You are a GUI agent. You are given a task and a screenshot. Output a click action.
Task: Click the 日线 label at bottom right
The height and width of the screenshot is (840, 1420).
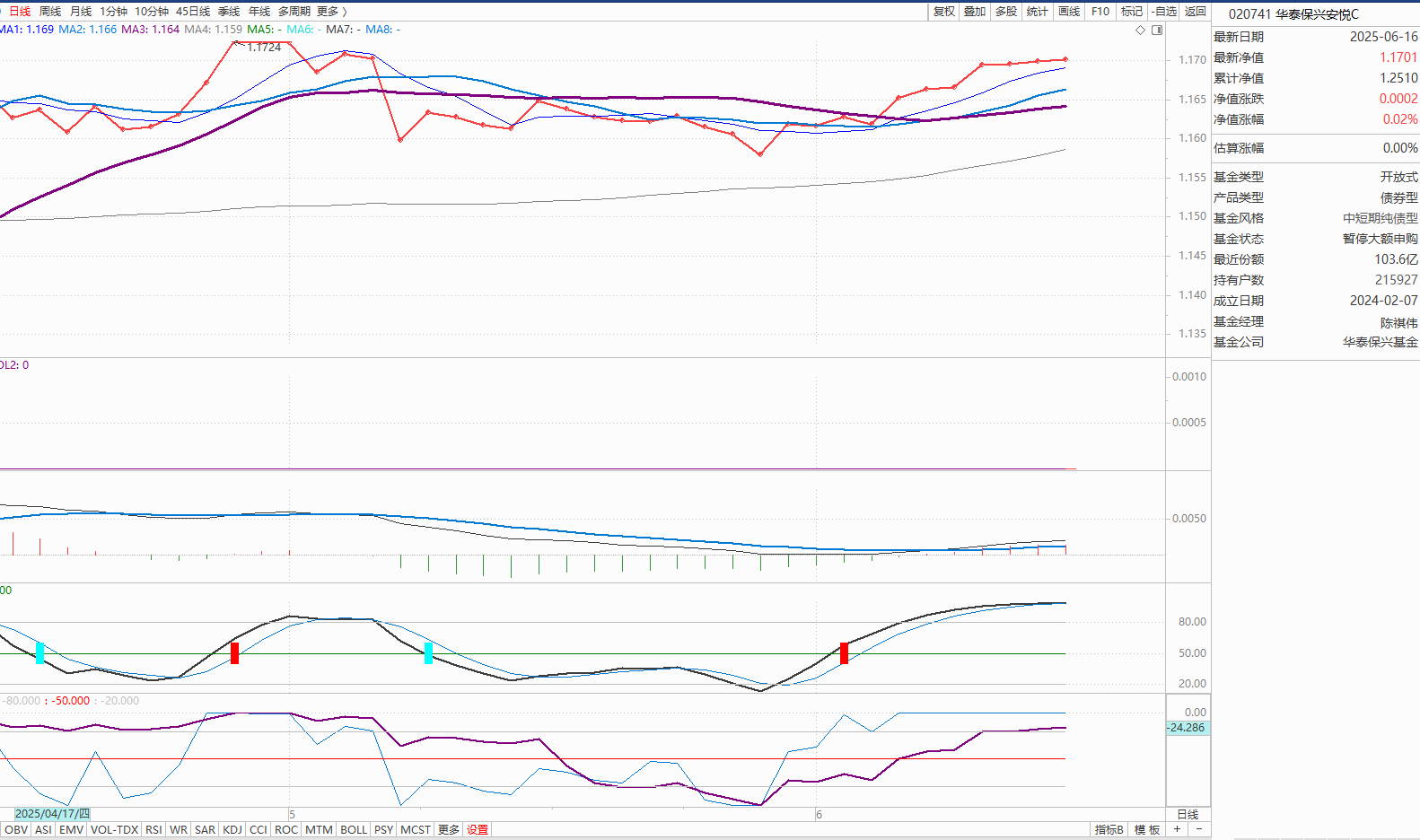[1188, 815]
